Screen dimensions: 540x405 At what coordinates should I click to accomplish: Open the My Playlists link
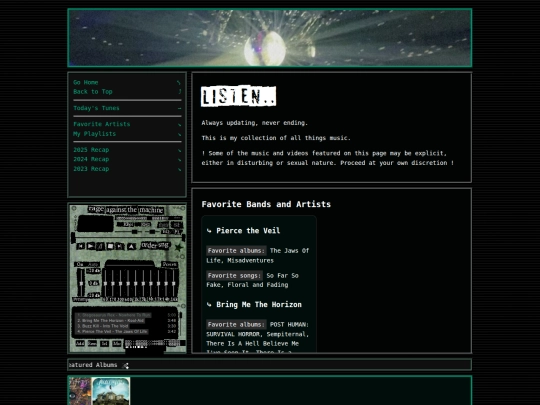click(x=95, y=134)
